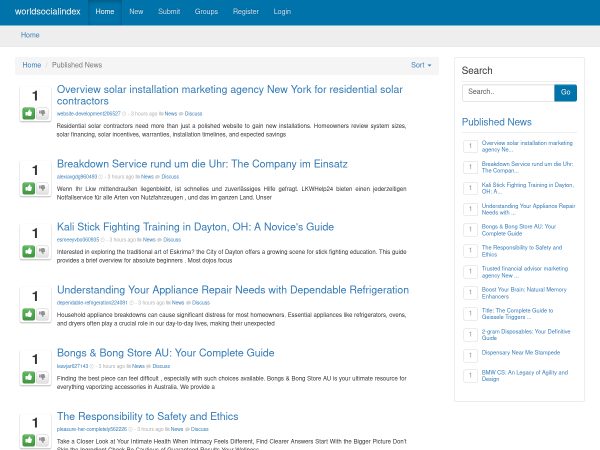Open author link of the Appliance Repair post
The image size is (600, 450).
click(92, 303)
